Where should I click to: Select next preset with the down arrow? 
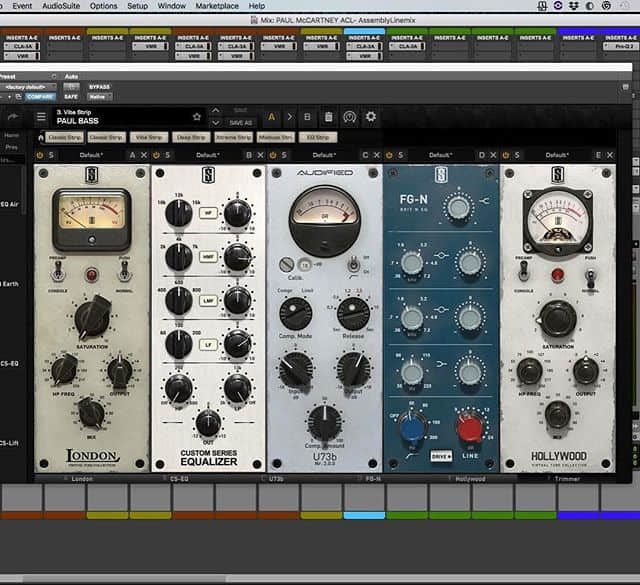click(216, 122)
